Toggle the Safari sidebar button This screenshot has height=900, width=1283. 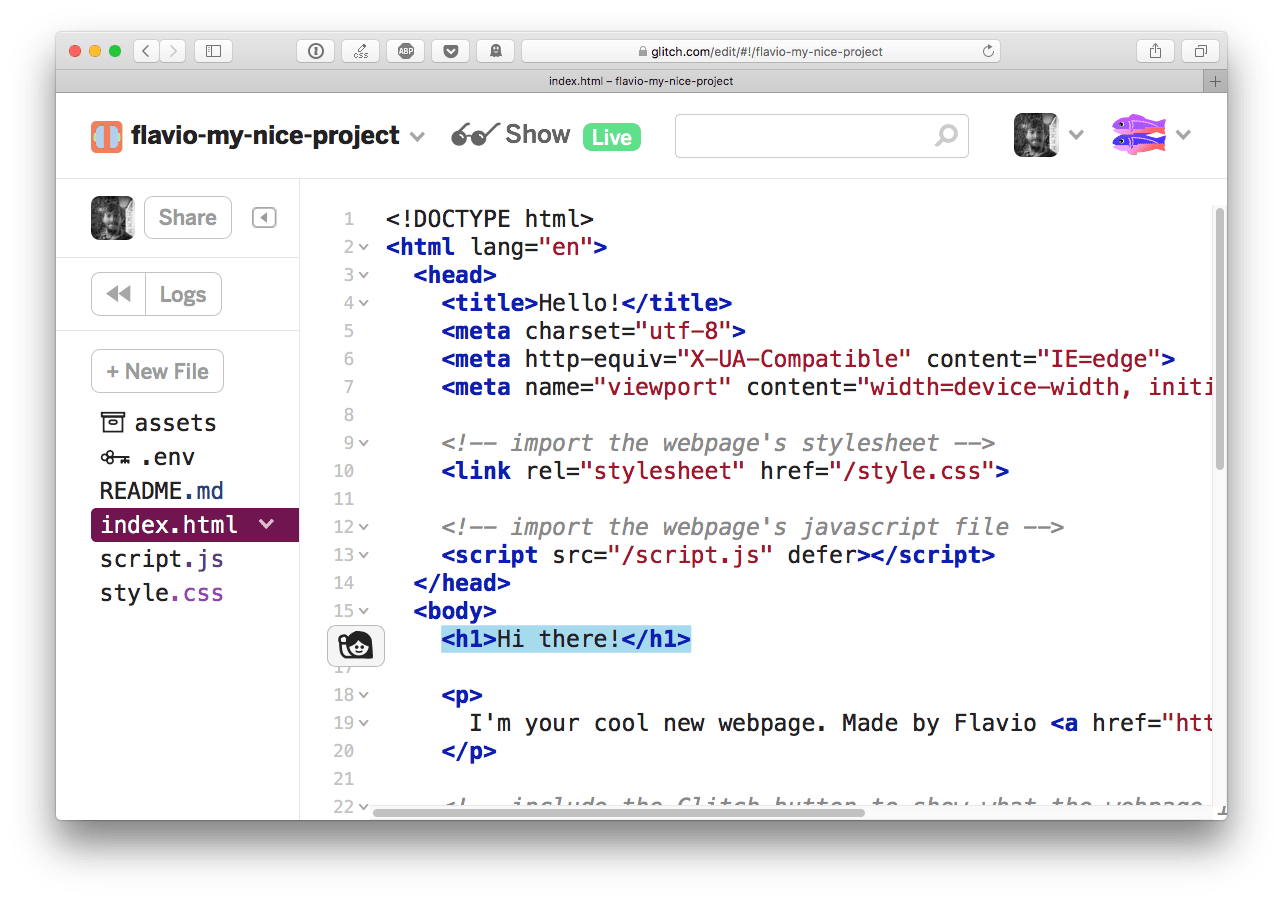(213, 51)
